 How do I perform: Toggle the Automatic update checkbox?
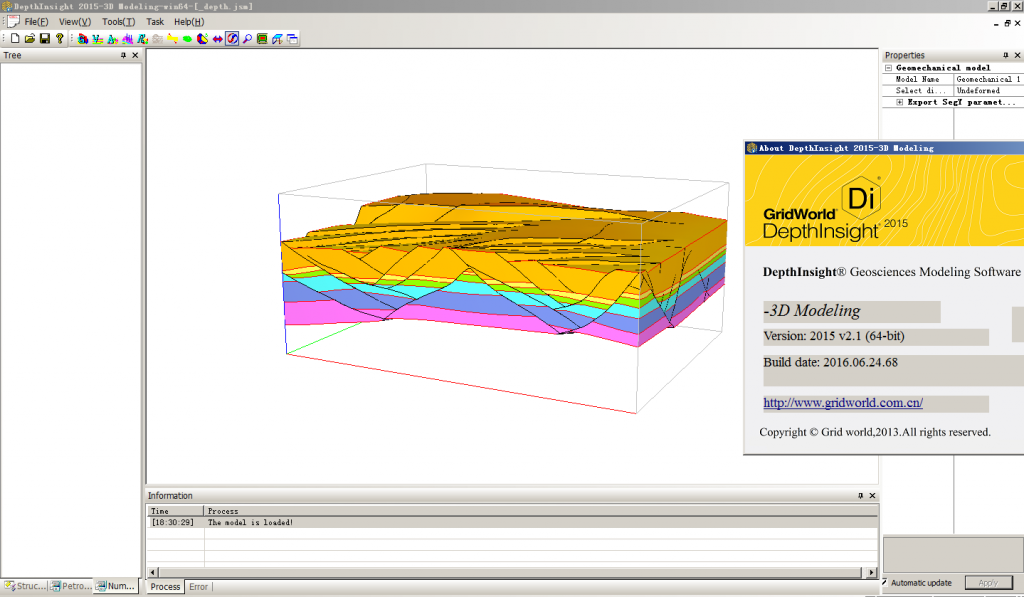pyautogui.click(x=886, y=582)
